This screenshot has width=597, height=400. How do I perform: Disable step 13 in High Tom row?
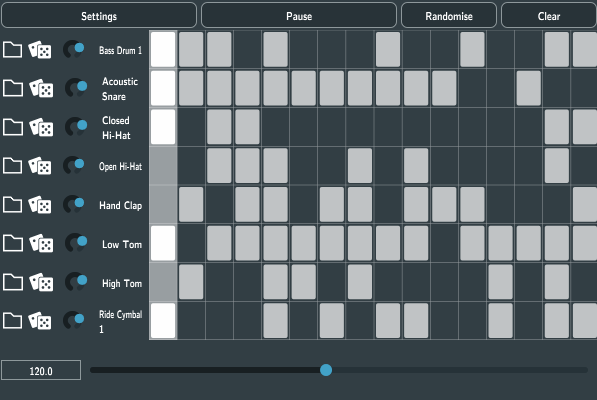[x=500, y=282]
